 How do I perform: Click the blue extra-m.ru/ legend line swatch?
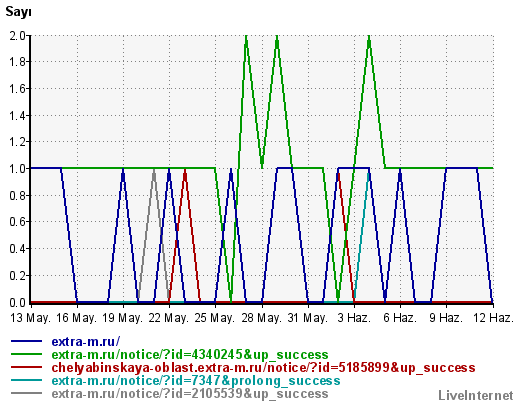click(27, 341)
